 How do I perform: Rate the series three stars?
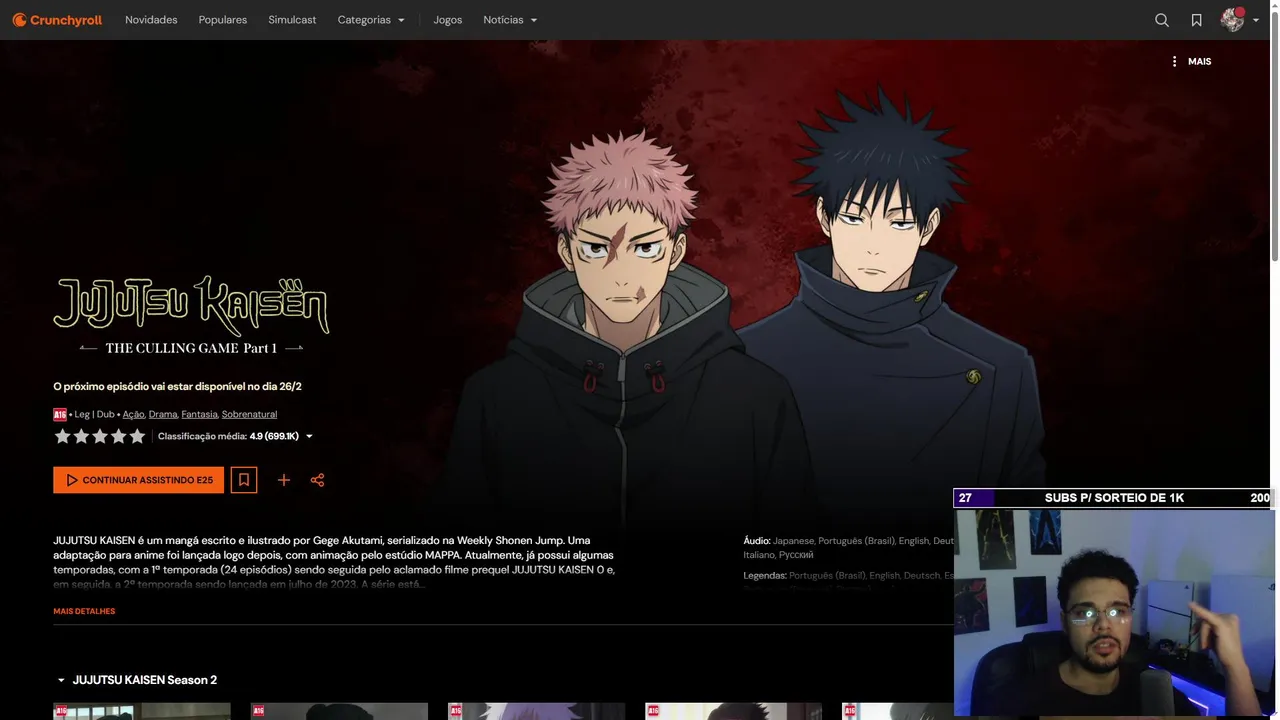pyautogui.click(x=100, y=436)
